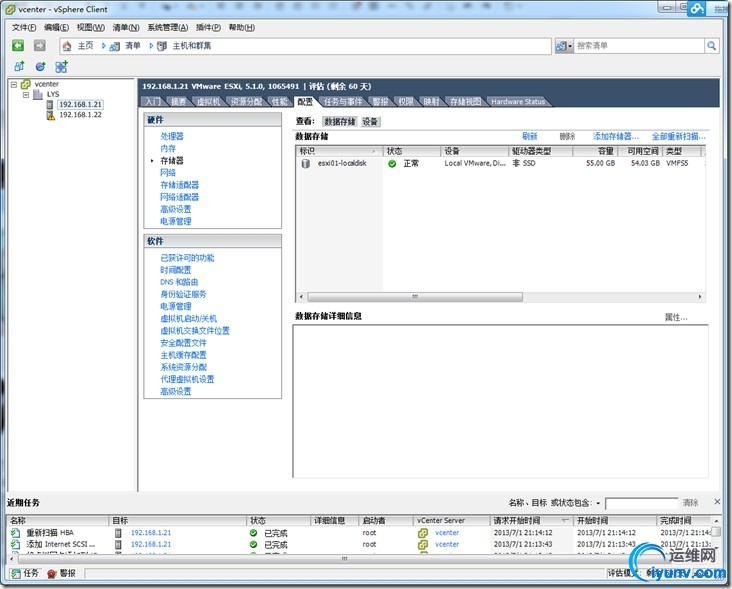The width and height of the screenshot is (732, 589).
Task: Switch to the Tasks & Events tab
Action: (343, 102)
